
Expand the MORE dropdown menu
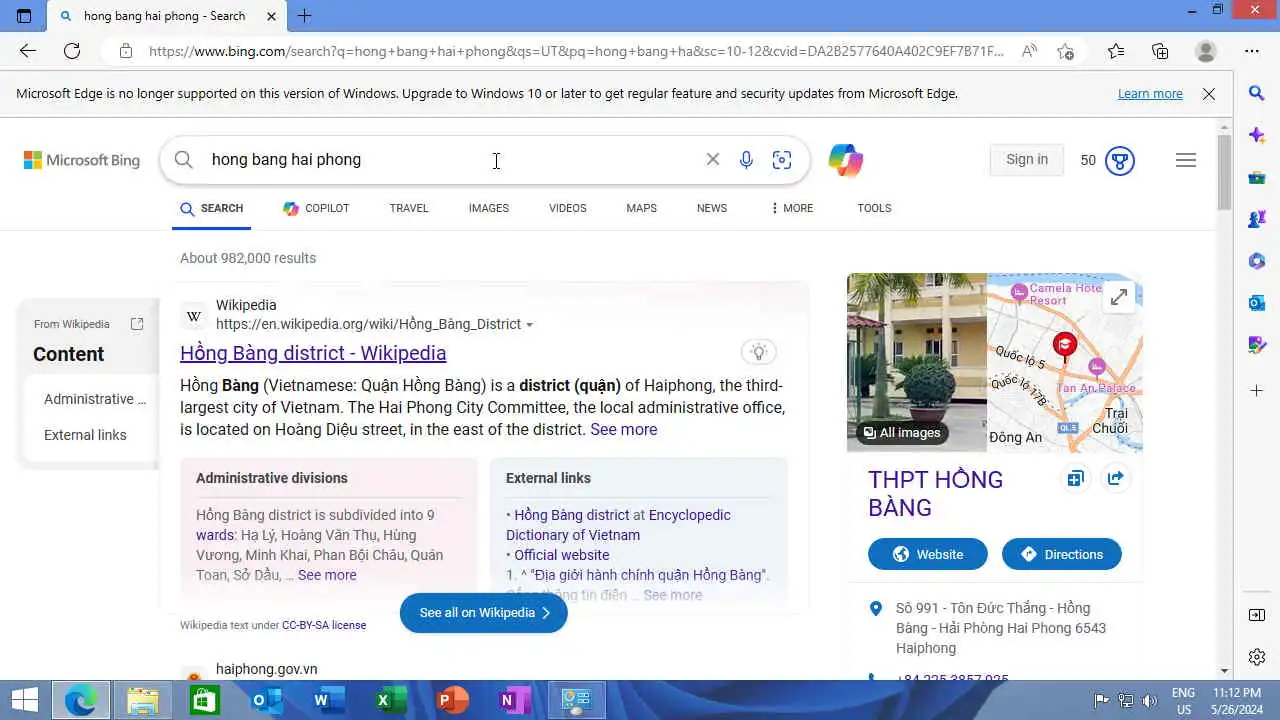tap(791, 208)
